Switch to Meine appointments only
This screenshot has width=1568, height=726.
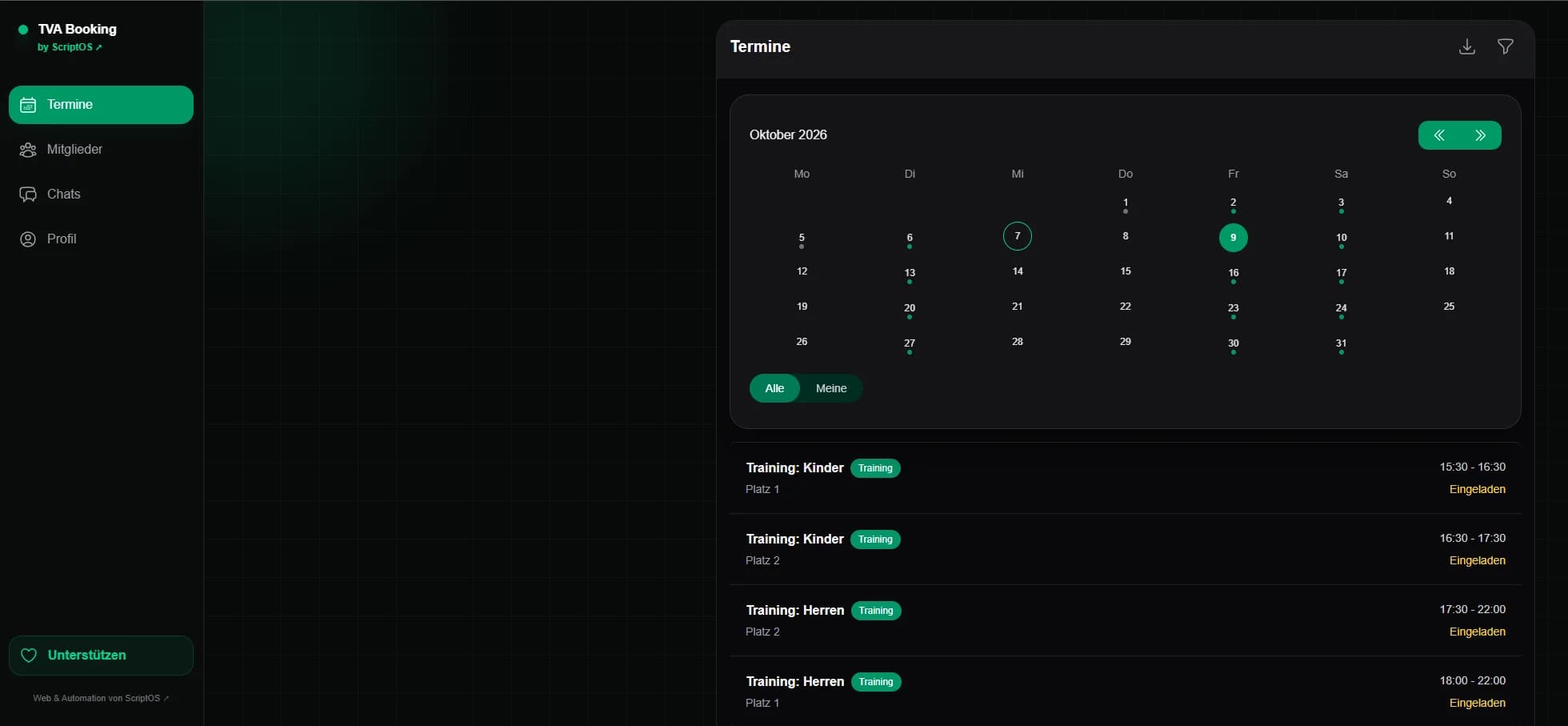(831, 388)
